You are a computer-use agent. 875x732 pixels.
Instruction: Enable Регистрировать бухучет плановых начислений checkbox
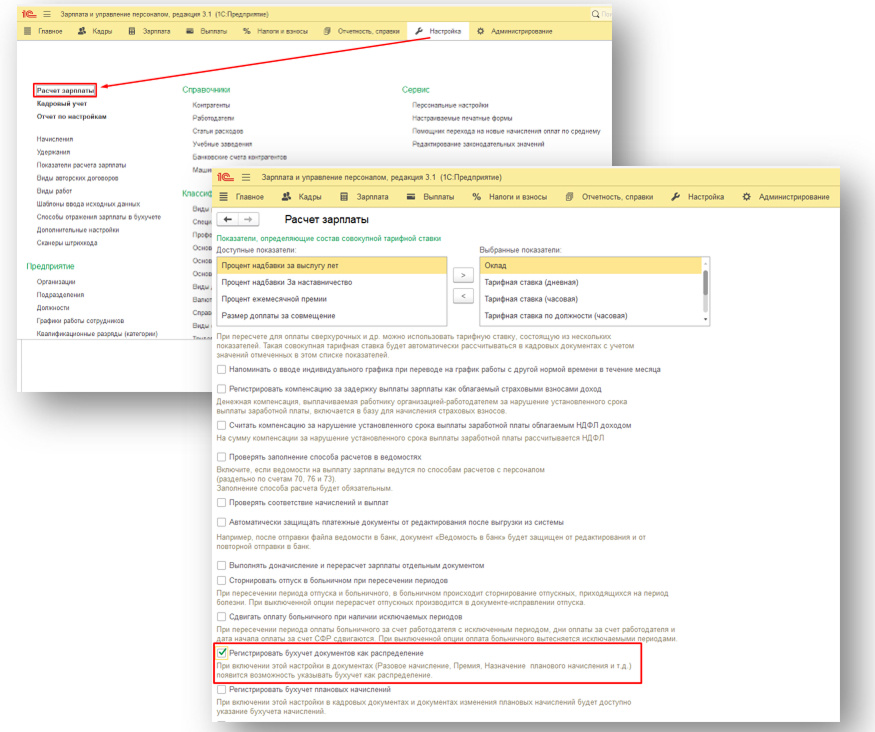[x=222, y=690]
